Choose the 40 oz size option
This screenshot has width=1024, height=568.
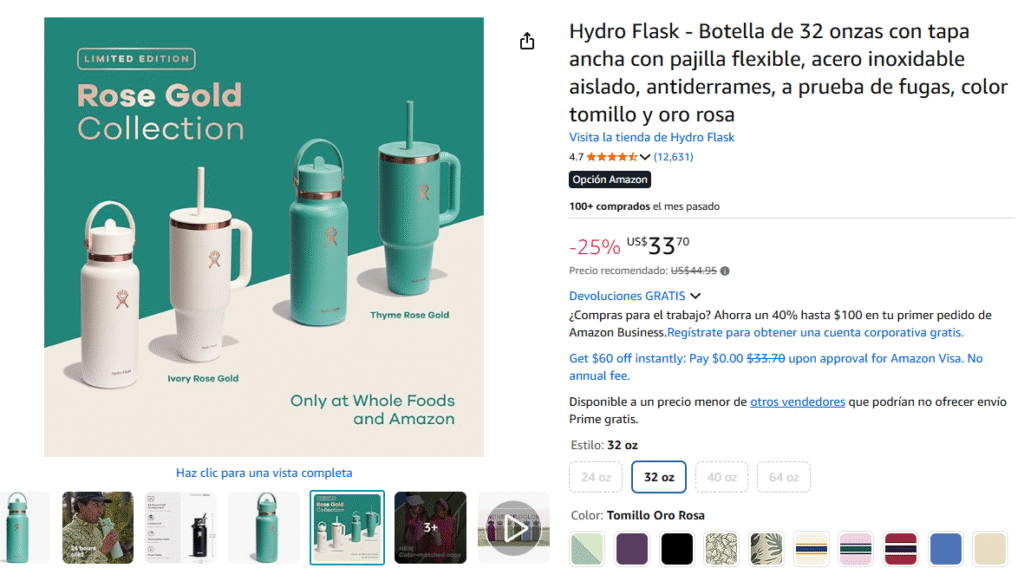coord(722,477)
